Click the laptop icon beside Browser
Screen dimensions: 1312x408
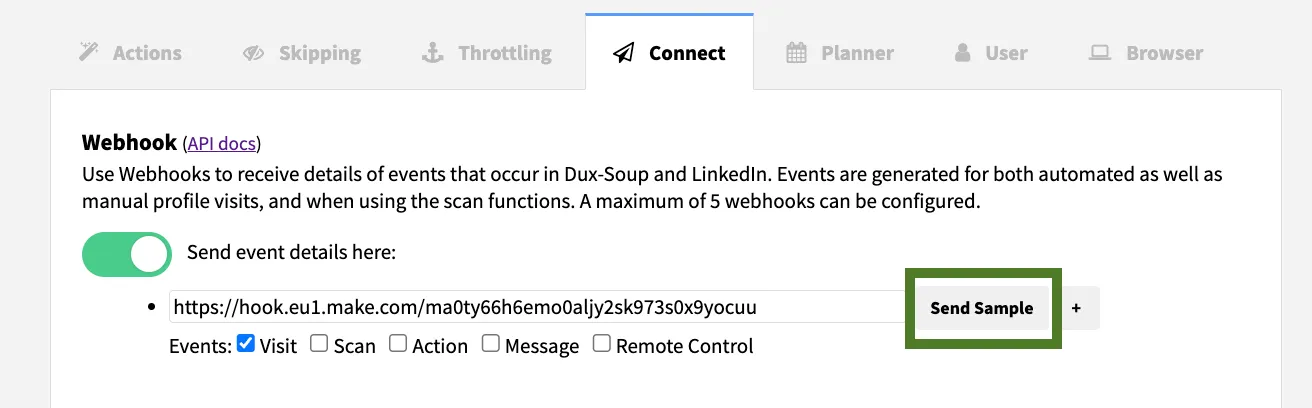(x=1100, y=53)
